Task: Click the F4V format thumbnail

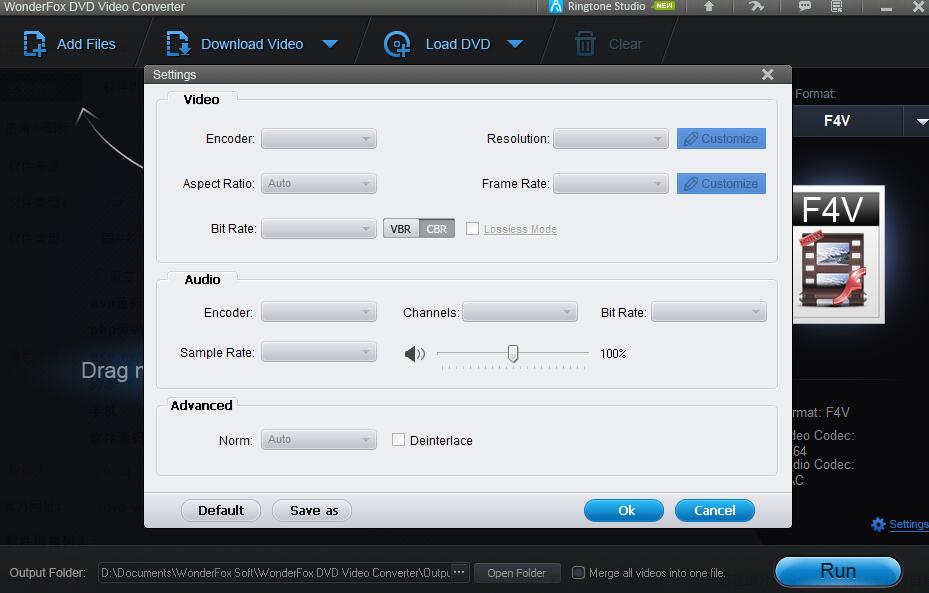Action: click(x=838, y=254)
